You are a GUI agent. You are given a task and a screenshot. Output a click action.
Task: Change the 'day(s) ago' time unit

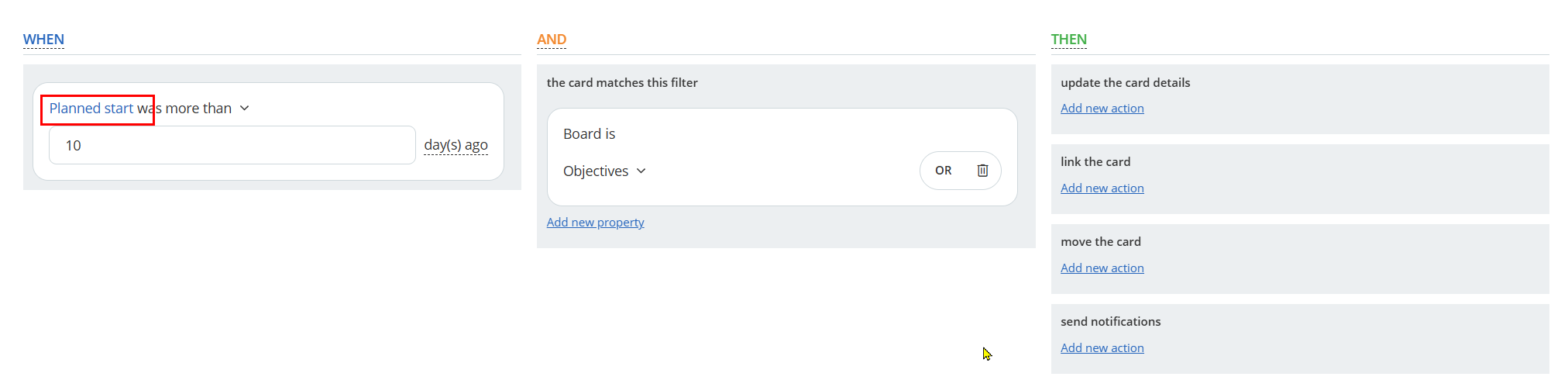tap(456, 145)
